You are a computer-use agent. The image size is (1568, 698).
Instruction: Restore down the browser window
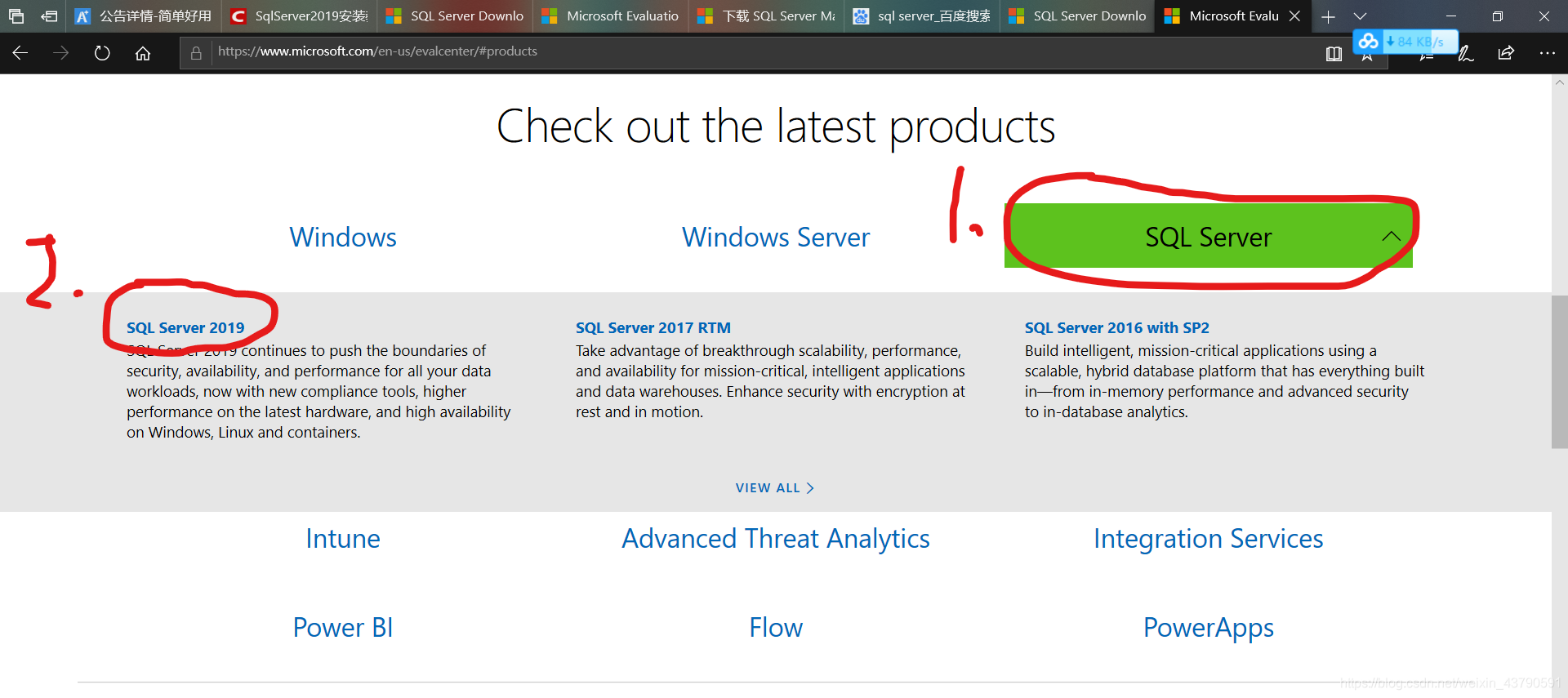click(x=1498, y=16)
